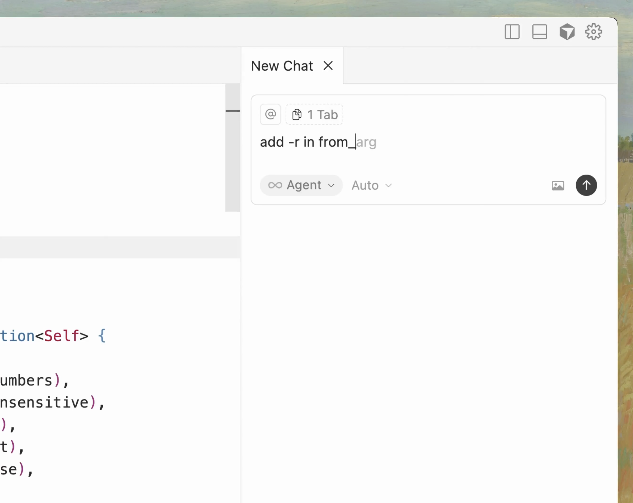633x503 pixels.
Task: Click the editor minimap scrollbar area
Action: click(x=233, y=148)
